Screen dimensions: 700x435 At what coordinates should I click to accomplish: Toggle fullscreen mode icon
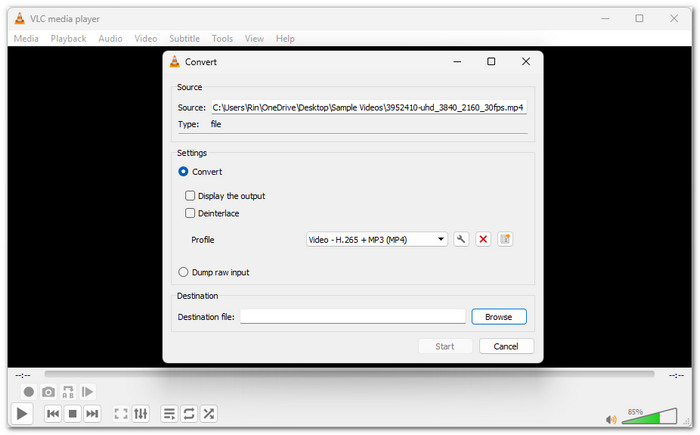point(121,414)
